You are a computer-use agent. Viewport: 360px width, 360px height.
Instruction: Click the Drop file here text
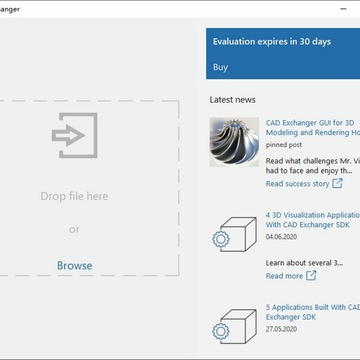[x=74, y=196]
